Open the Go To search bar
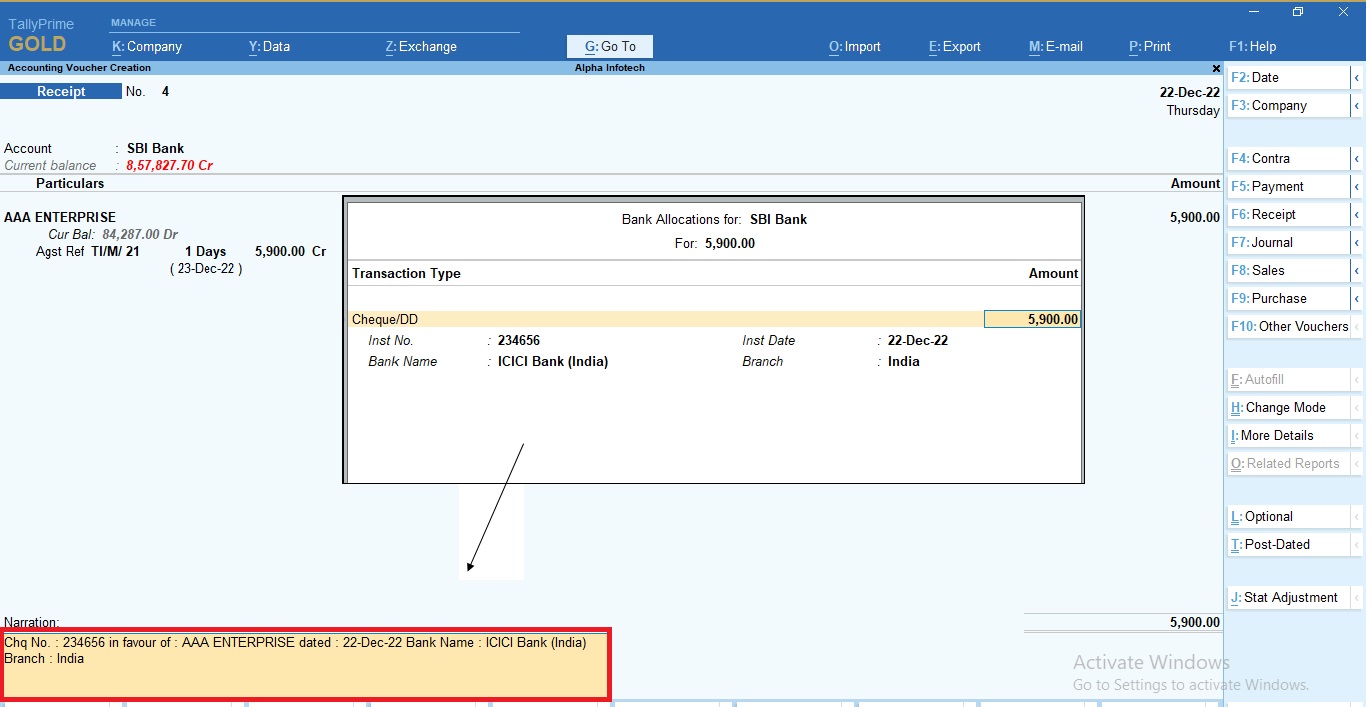The width and height of the screenshot is (1366, 707). pos(609,46)
